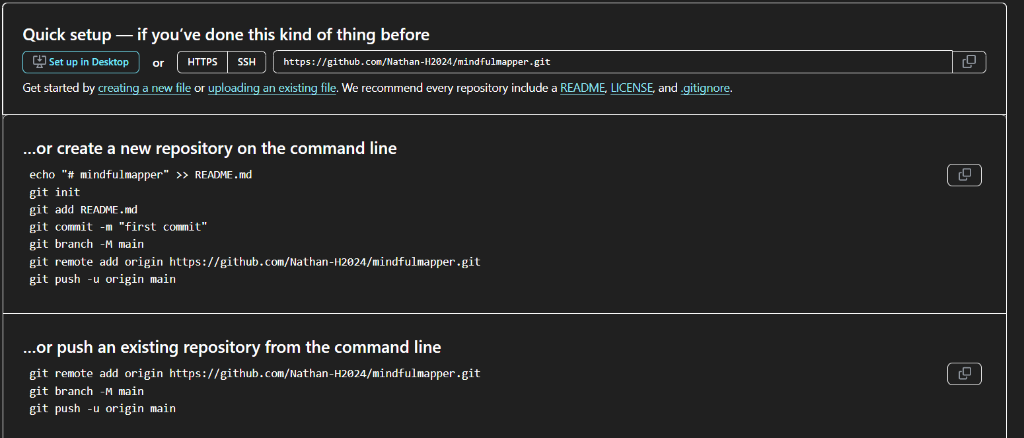Open the "creating a new file" link
The width and height of the screenshot is (1024, 438).
(x=144, y=88)
